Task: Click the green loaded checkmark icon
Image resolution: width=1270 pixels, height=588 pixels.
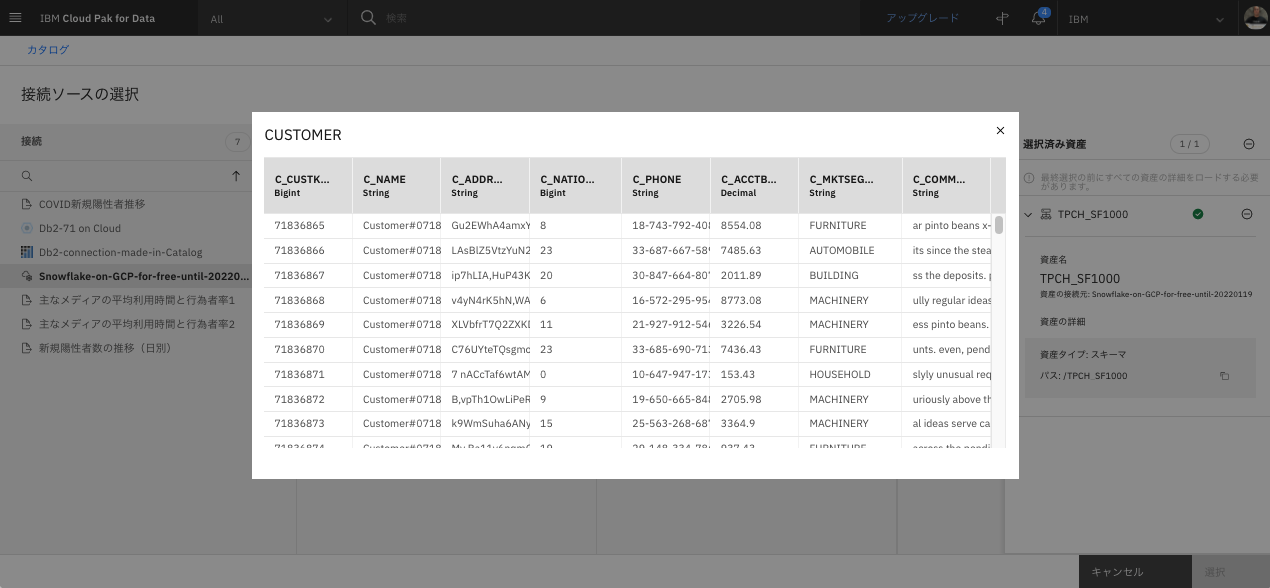Action: coord(1198,214)
